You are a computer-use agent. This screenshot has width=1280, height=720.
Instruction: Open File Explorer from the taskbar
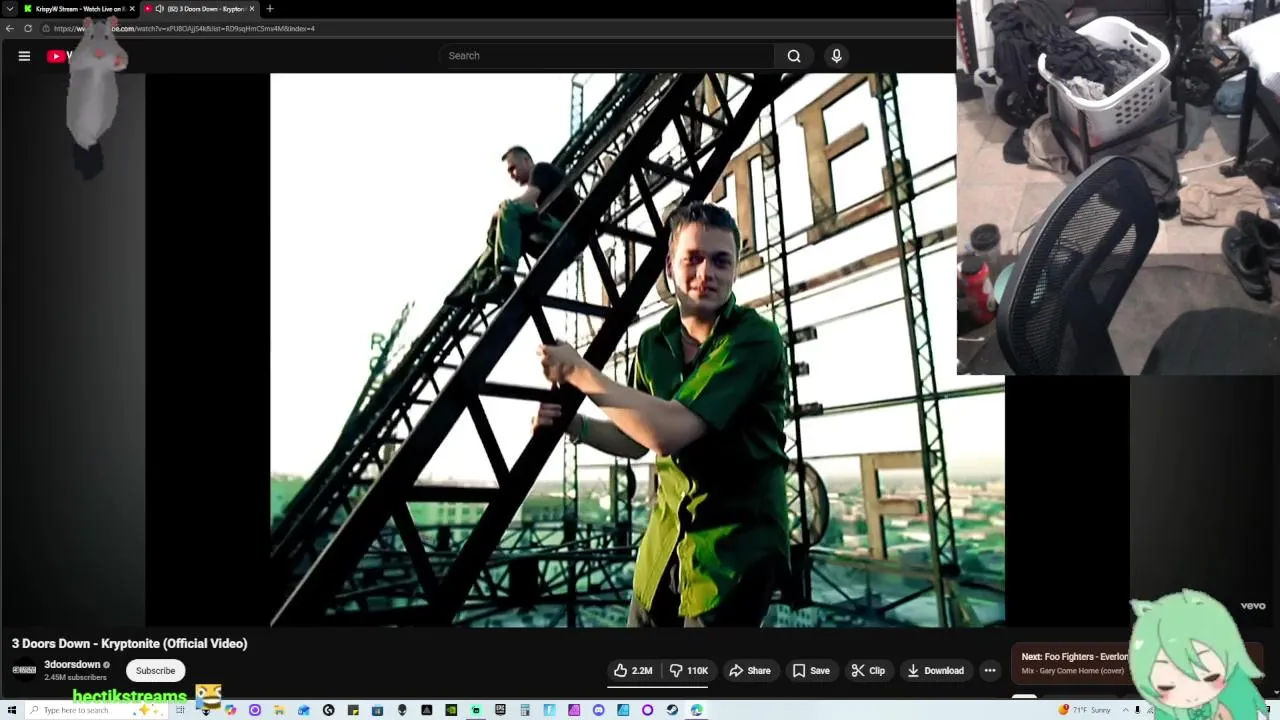[279, 710]
